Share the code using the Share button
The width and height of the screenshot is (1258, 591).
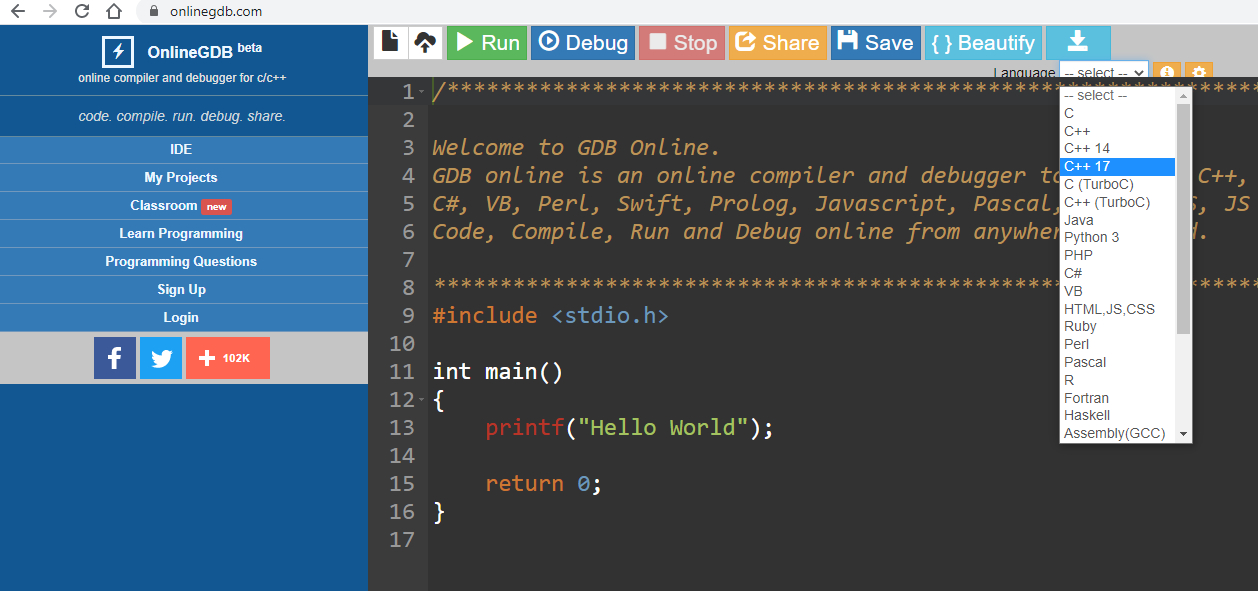[777, 42]
